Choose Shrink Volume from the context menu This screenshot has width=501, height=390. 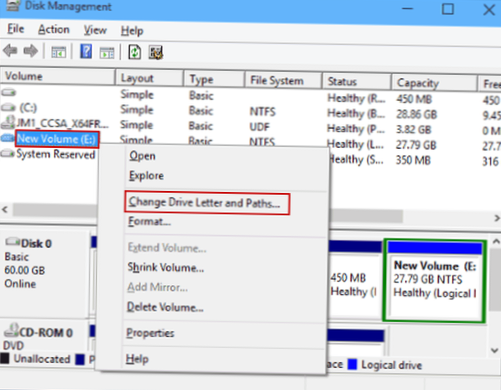pos(166,267)
